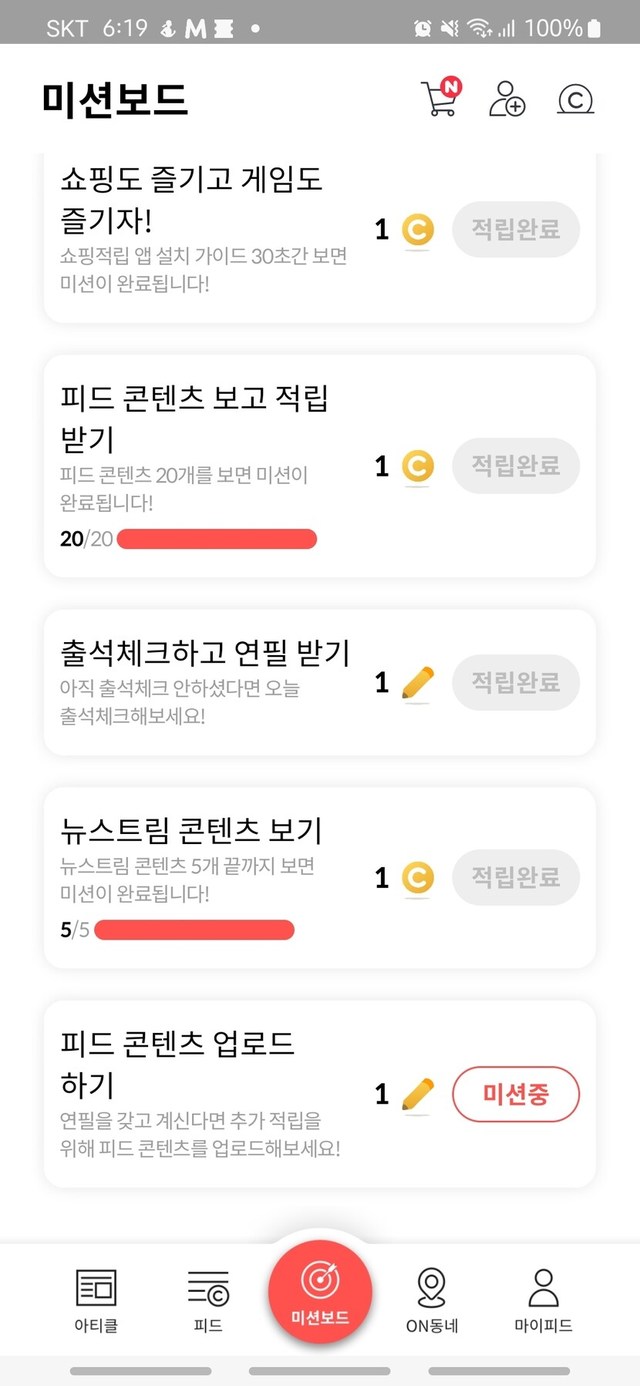
Task: Tap the pencil icon on 피드 콘텐츠 업로드 하기
Action: coord(417,1095)
